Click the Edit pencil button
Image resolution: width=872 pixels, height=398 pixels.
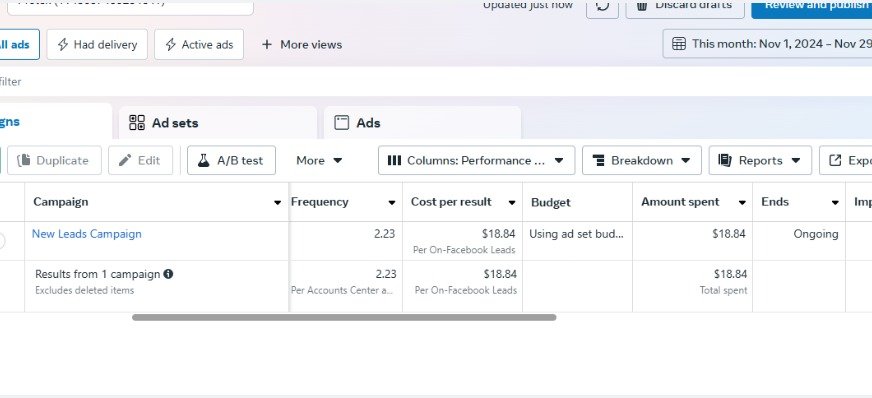tap(141, 160)
